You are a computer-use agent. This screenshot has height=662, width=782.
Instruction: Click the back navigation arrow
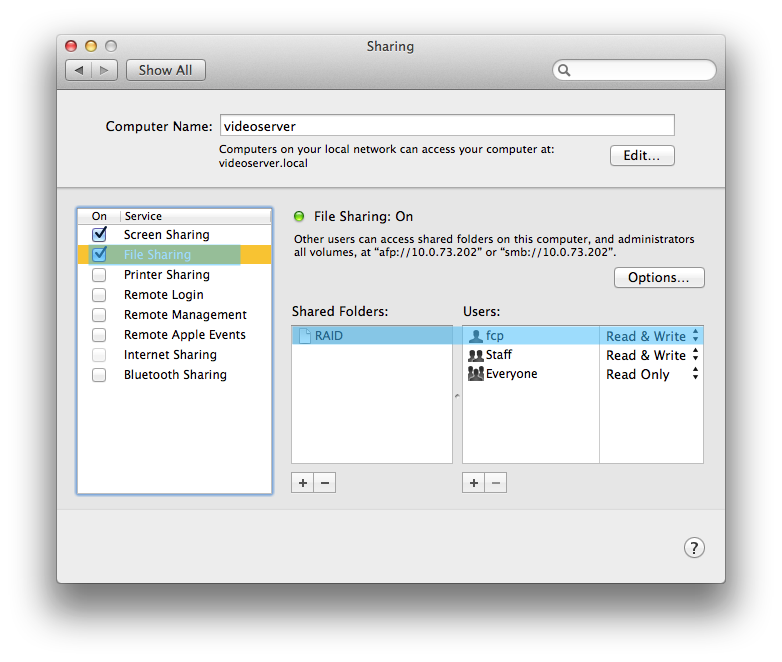(x=79, y=70)
